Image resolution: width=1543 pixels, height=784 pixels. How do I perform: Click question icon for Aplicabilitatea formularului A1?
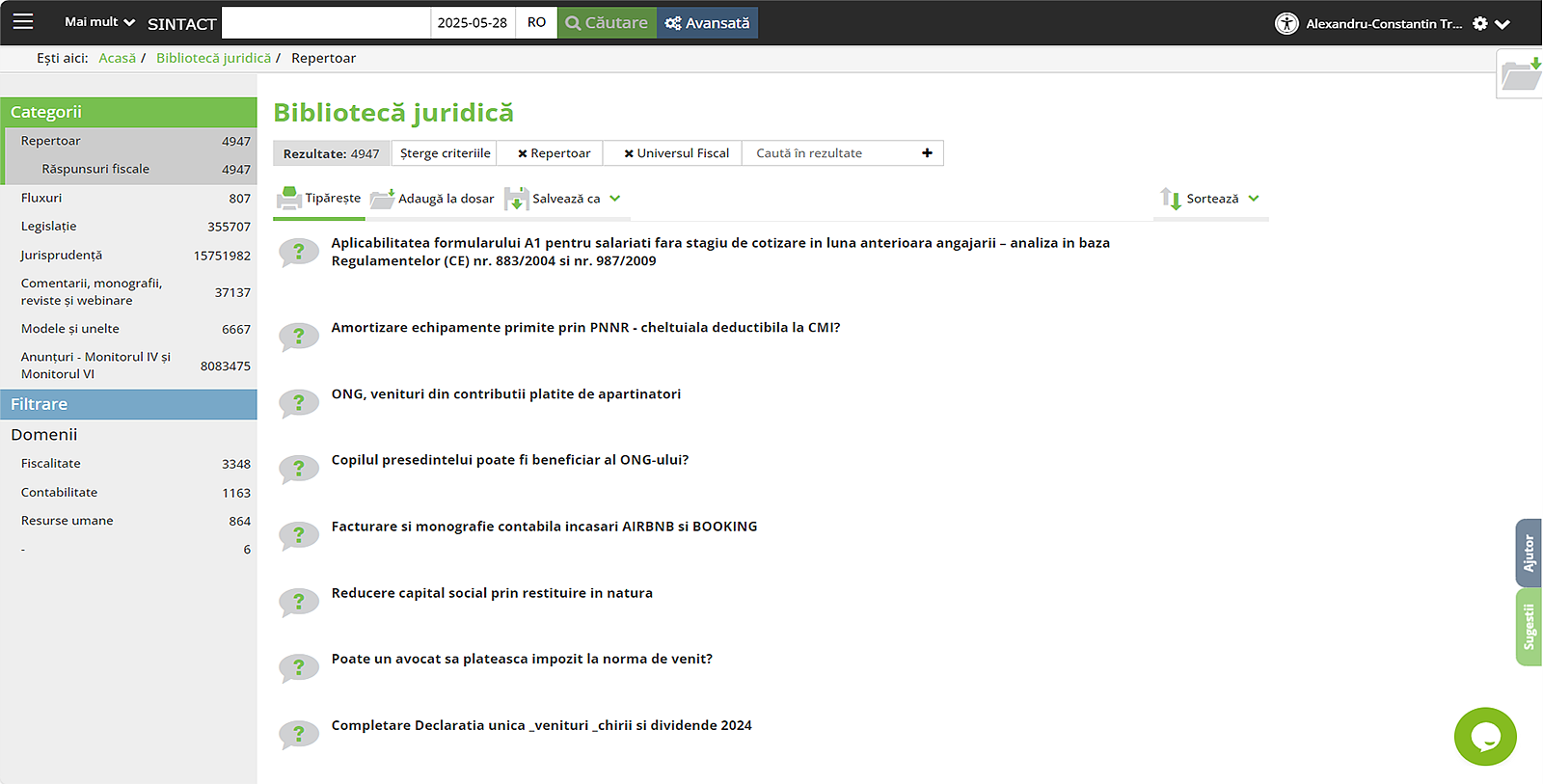pos(299,253)
